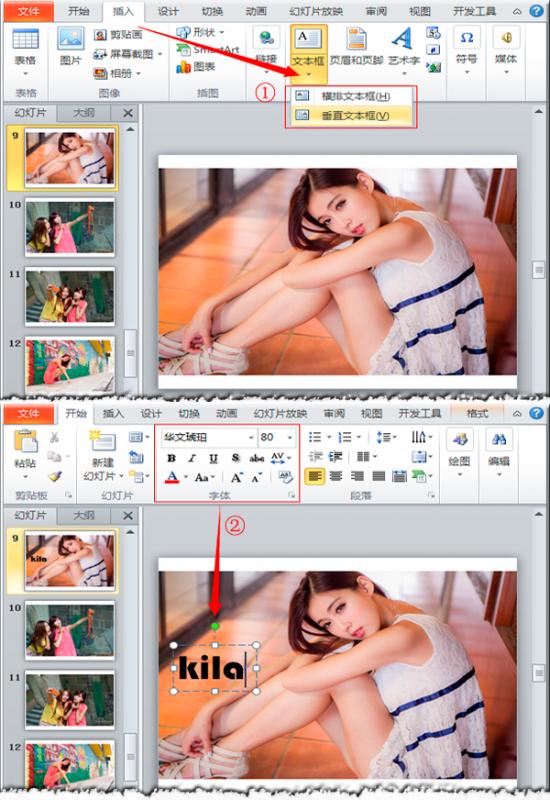This screenshot has height=800, width=550.
Task: Insert a chart via 图表
Action: tap(196, 66)
